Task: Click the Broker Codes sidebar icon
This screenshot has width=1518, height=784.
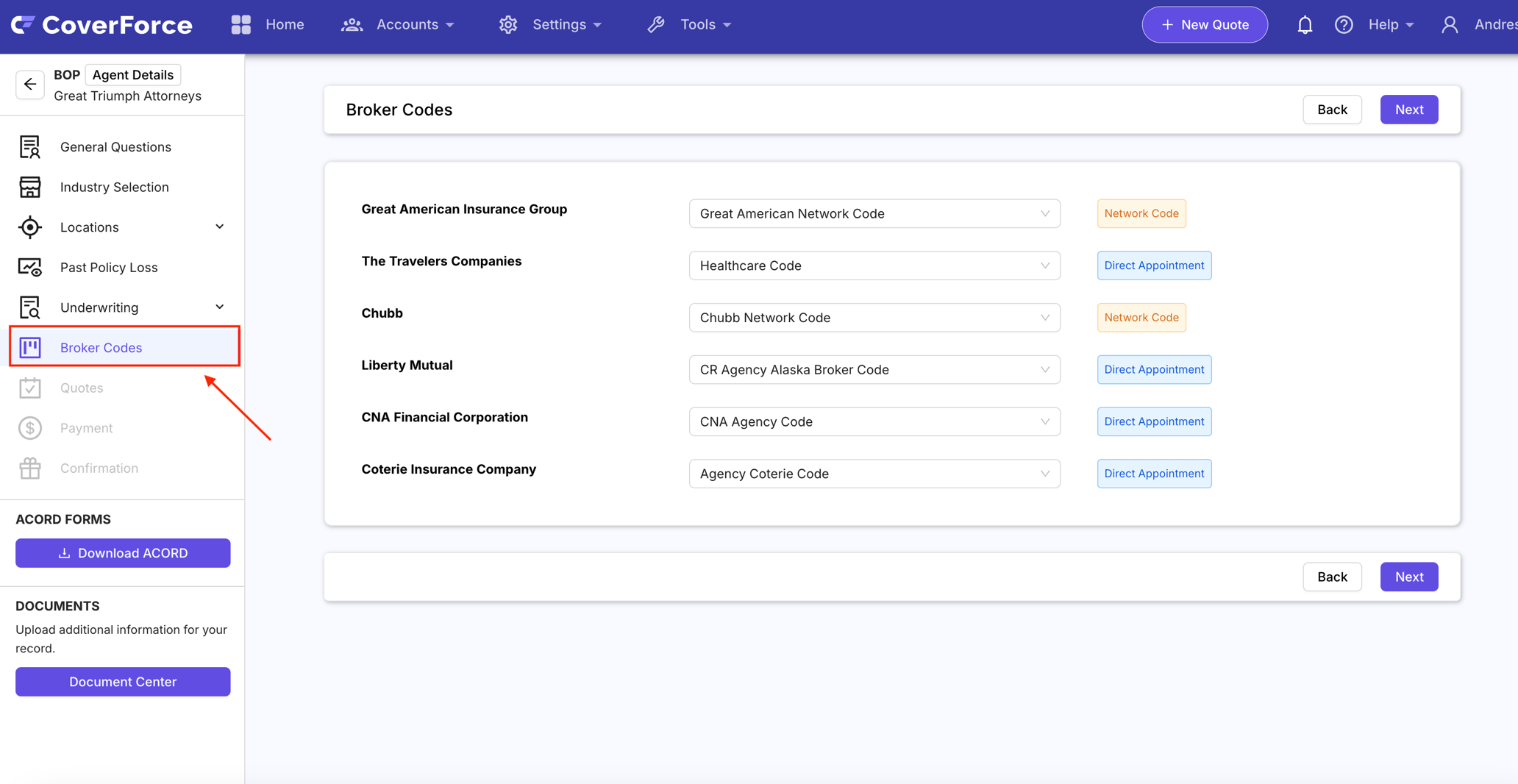Action: [x=30, y=347]
